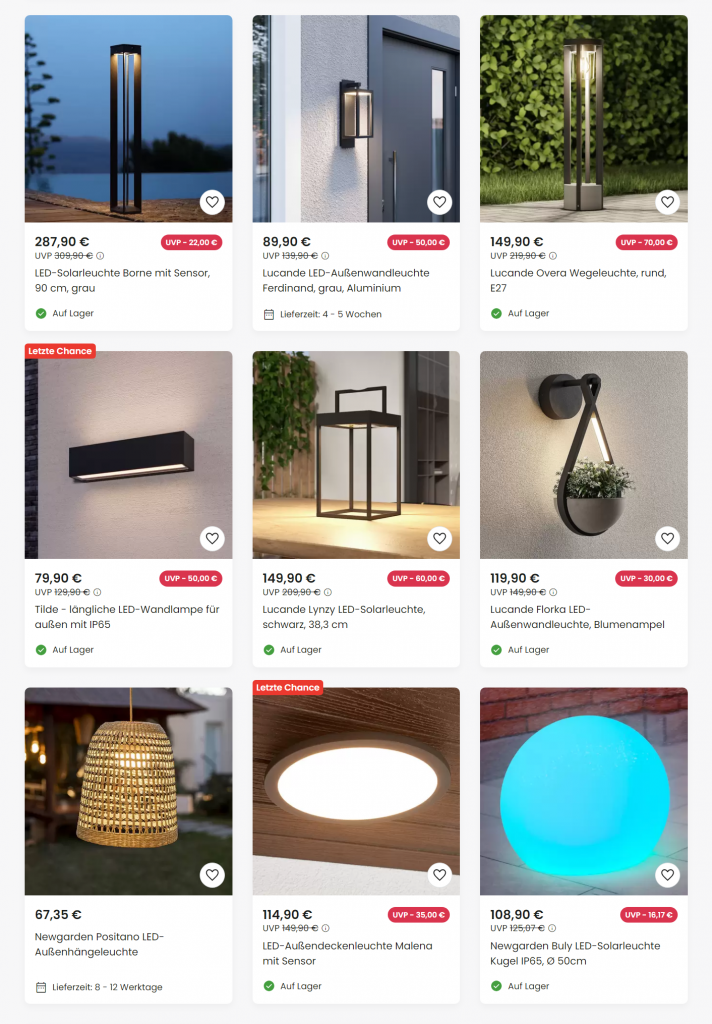The height and width of the screenshot is (1024, 712).
Task: Open info icon next to UVP 125,07 €
Action: [x=552, y=928]
